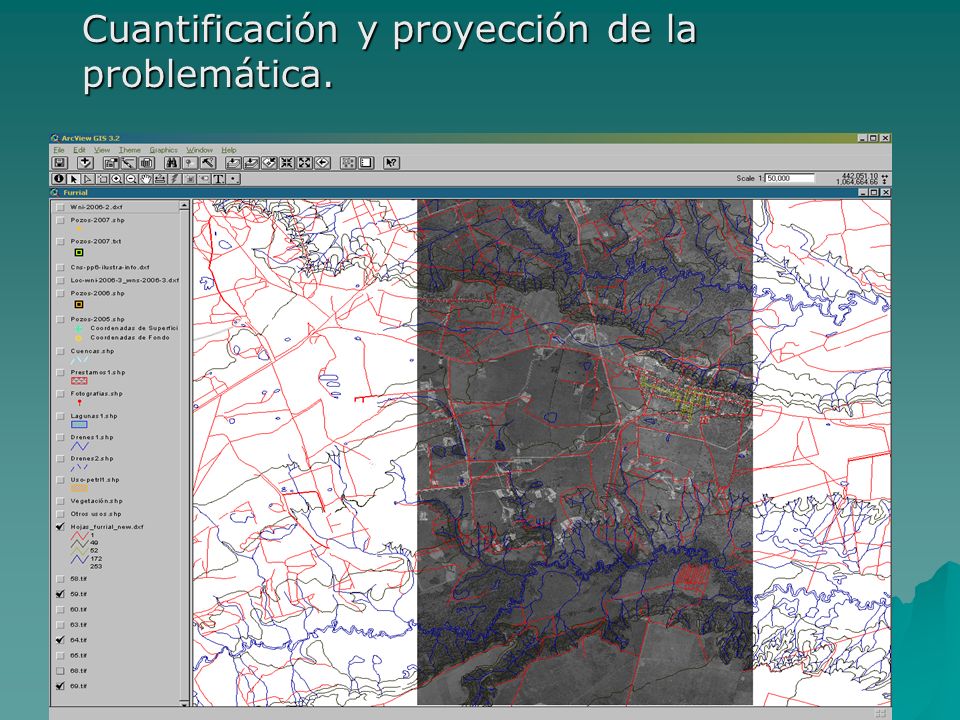Click Zoom to Previous Extent icon
960x720 pixels.
point(323,163)
